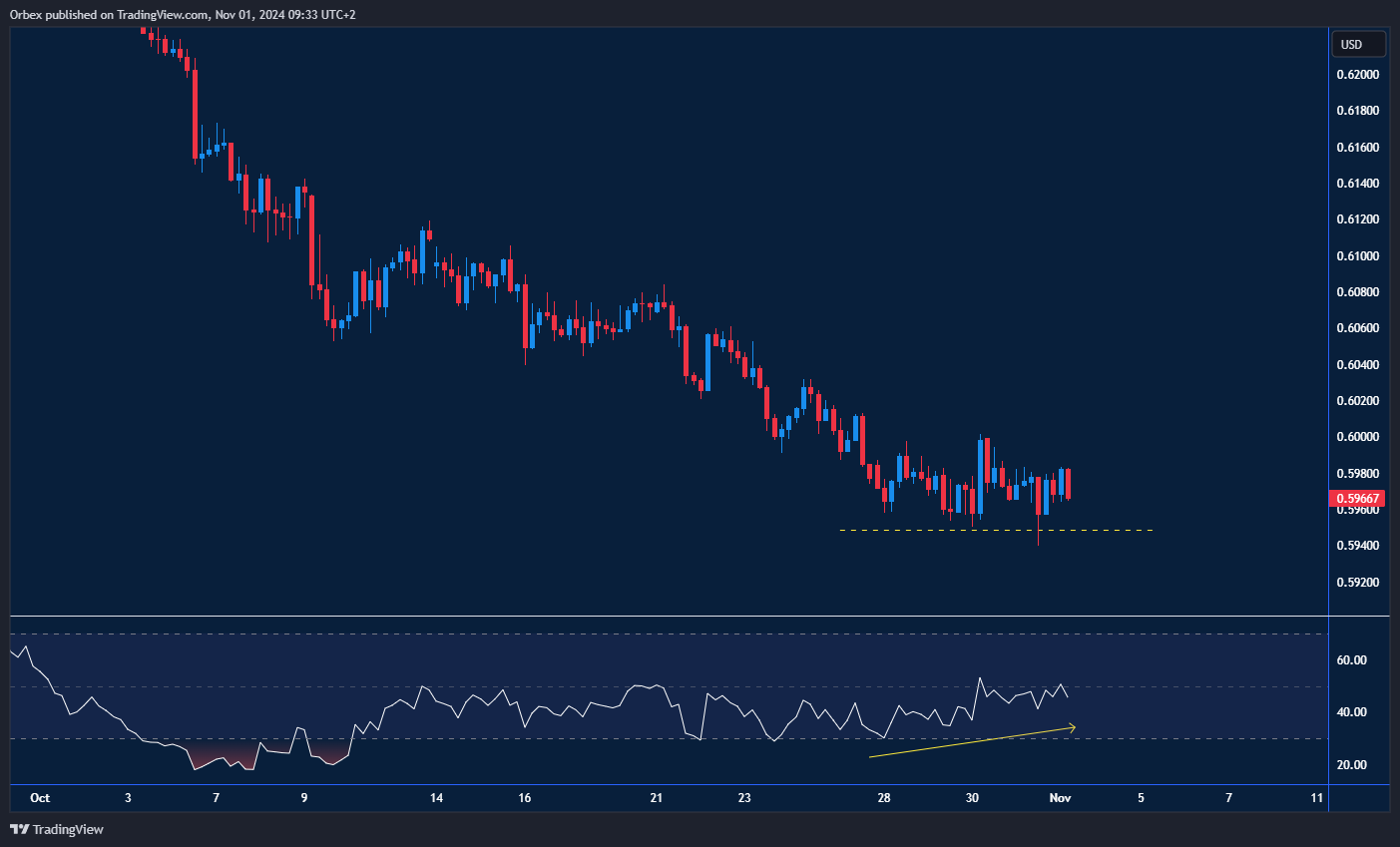
Task: Click the Nov label on the time axis
Action: 1060,797
